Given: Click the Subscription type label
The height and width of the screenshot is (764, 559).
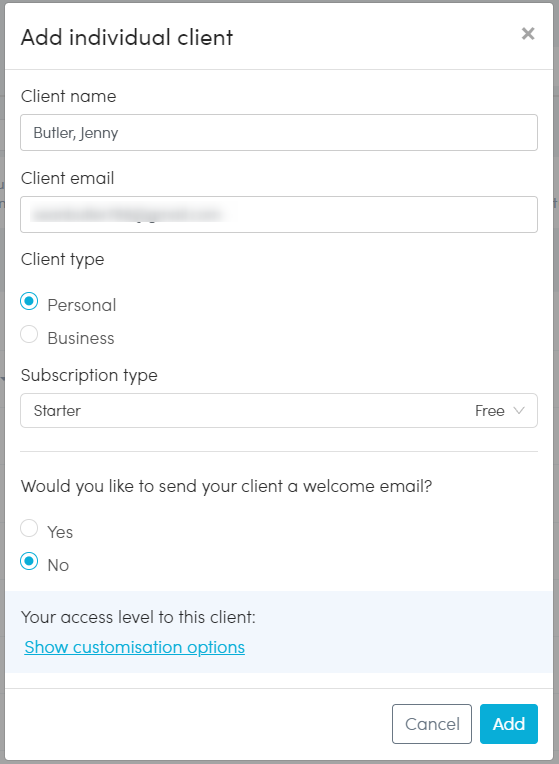Looking at the screenshot, I should 89,376.
